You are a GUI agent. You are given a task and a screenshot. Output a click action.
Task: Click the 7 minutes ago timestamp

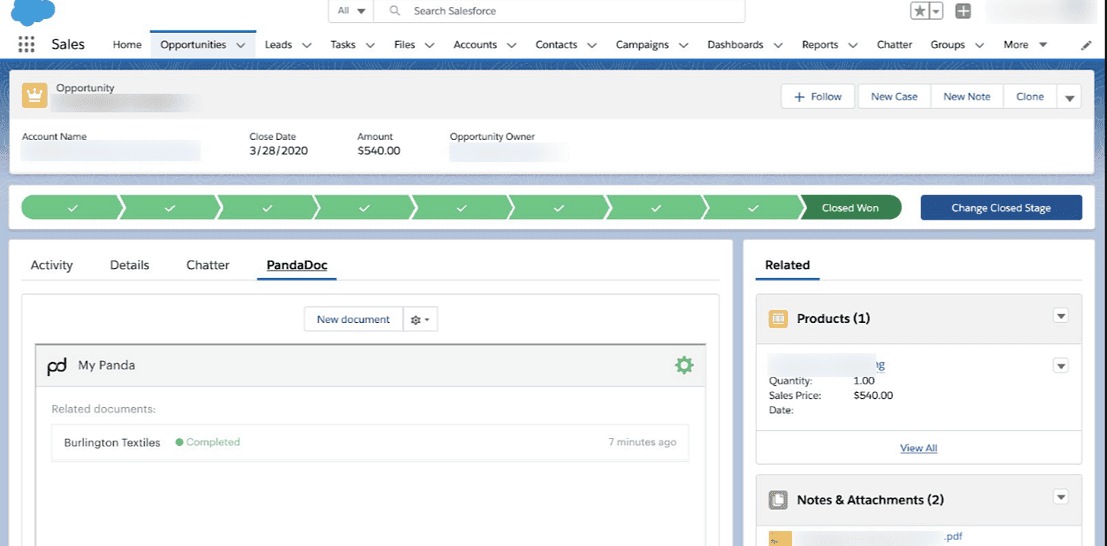coord(642,442)
